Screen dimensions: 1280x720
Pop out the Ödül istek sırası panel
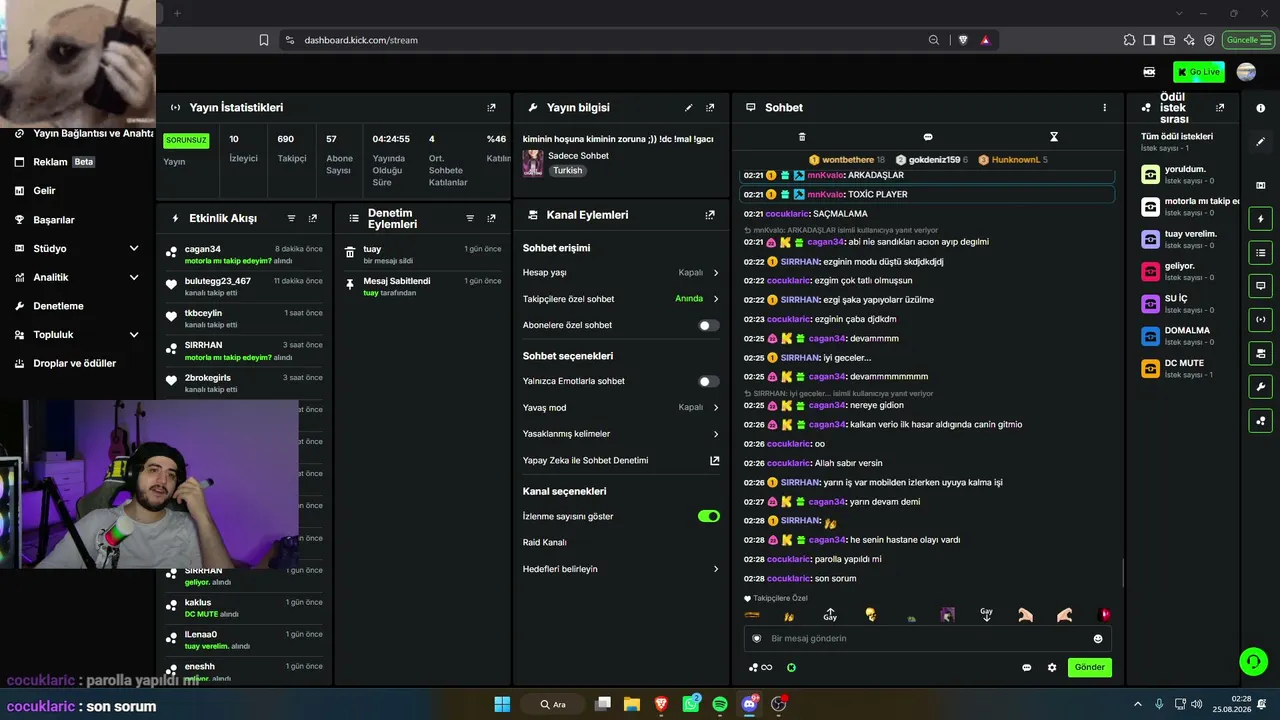pos(1220,108)
